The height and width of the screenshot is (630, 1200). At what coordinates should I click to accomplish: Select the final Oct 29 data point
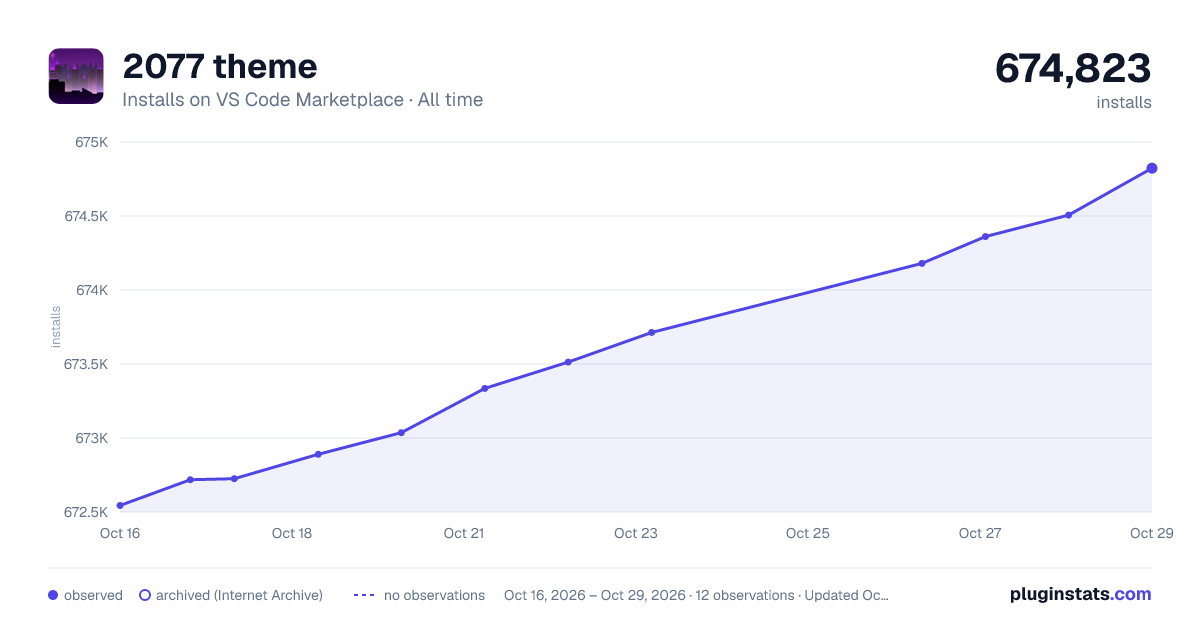[1152, 168]
